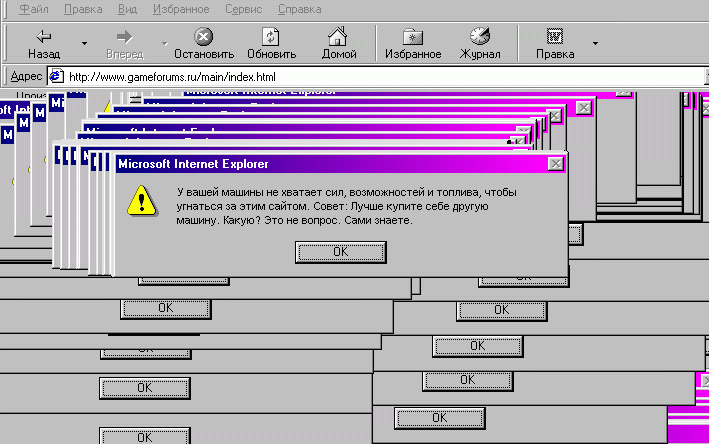This screenshot has height=444, width=709.
Task: Refresh the page with the Обновить icon
Action: coord(271,37)
